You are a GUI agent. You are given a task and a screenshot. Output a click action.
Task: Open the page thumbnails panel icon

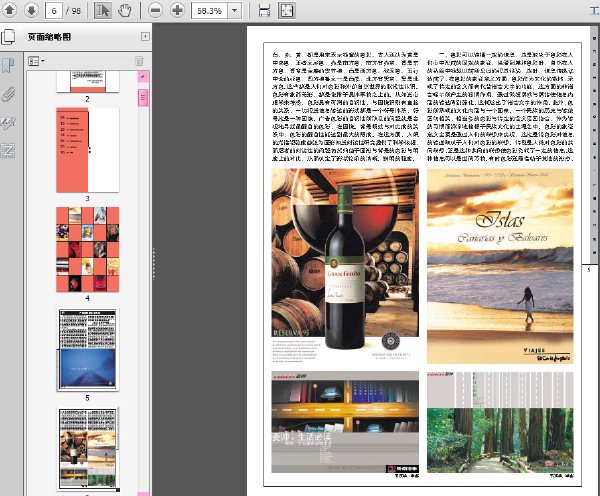8,37
